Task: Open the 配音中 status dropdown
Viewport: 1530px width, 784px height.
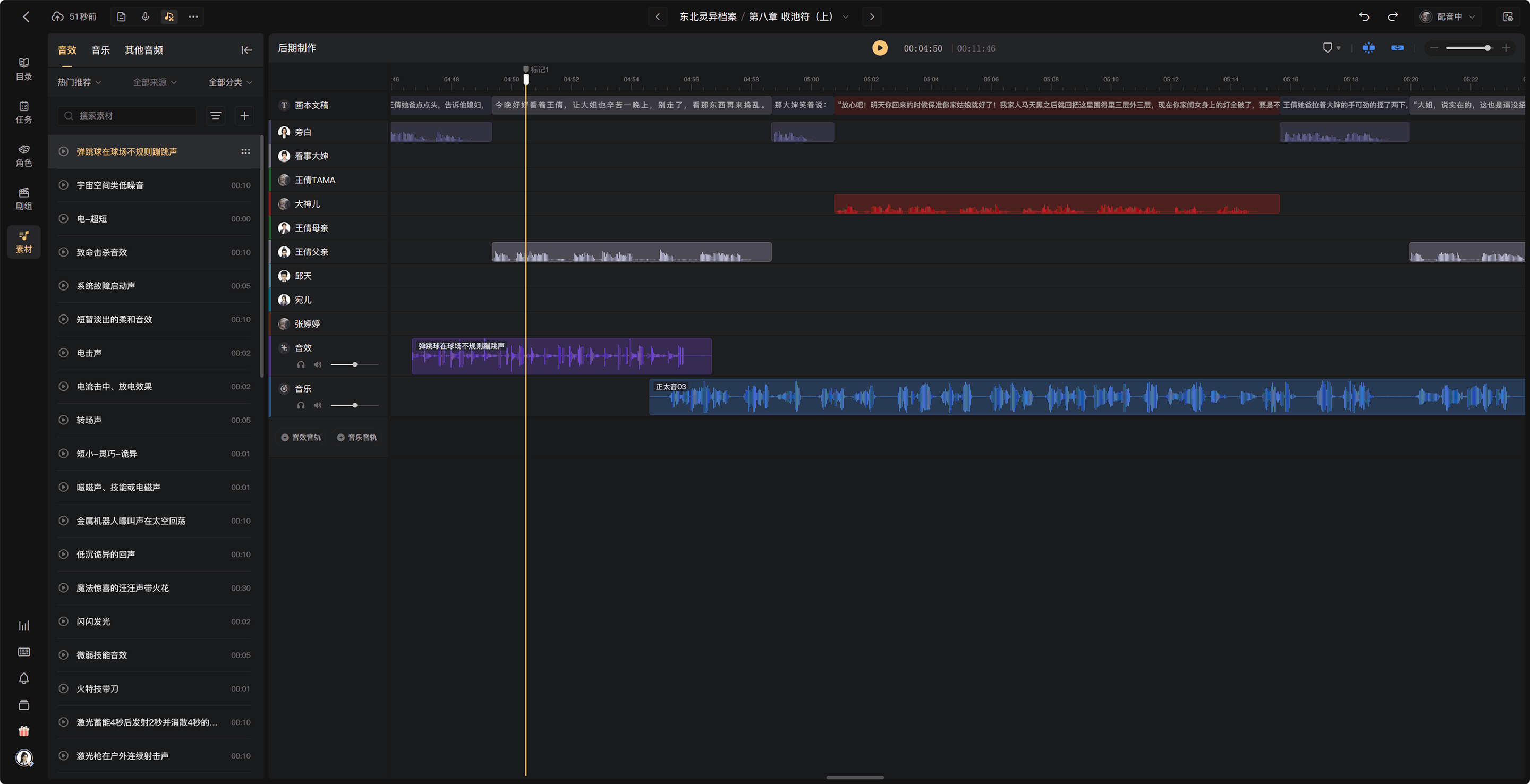Action: (x=1448, y=16)
